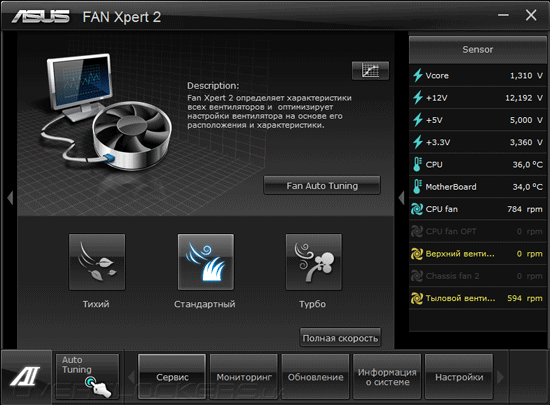Click the Стандартный profile label
This screenshot has width=550, height=405.
click(205, 304)
